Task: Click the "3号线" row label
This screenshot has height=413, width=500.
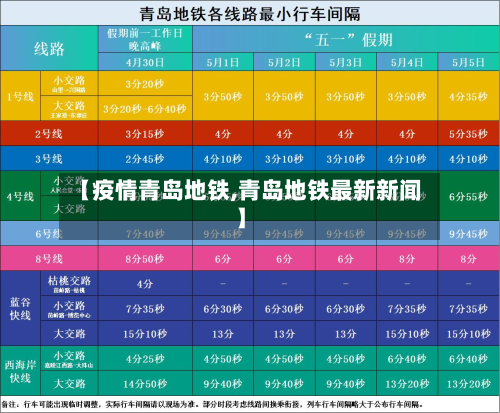Action: (49, 158)
